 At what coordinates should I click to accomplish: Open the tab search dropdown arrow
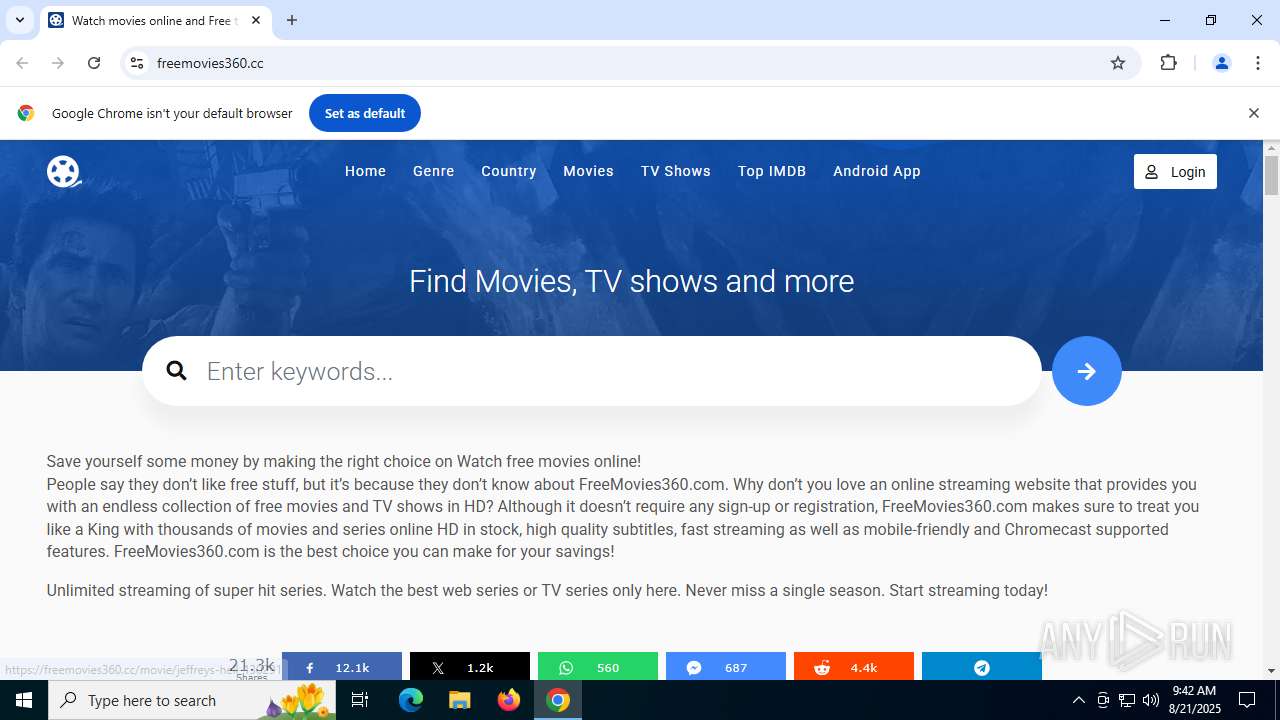point(19,20)
